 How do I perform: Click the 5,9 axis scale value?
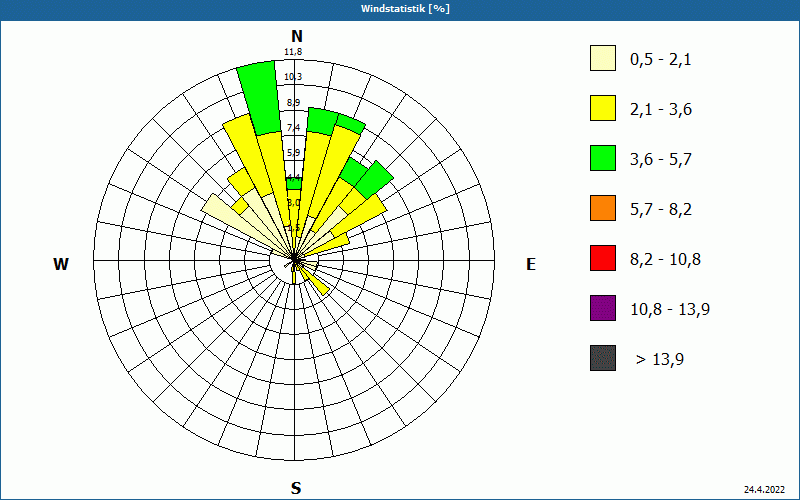click(293, 153)
